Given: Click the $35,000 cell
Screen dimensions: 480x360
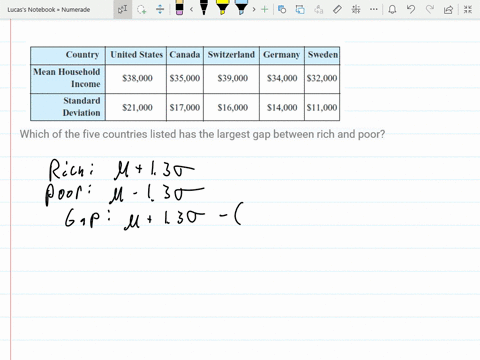Looking at the screenshot, I should 185,78.
